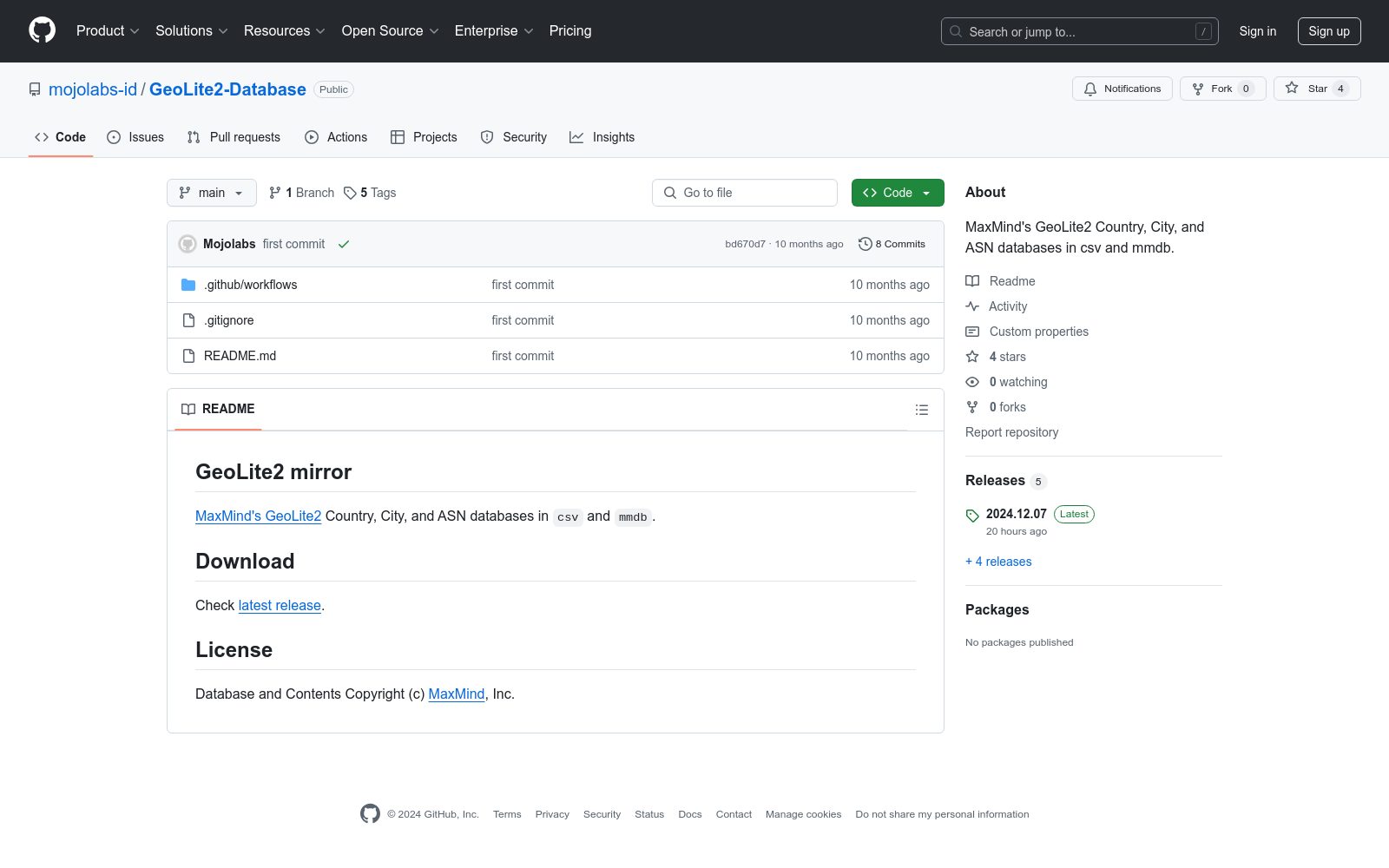Open the Status footer link

coord(649,814)
